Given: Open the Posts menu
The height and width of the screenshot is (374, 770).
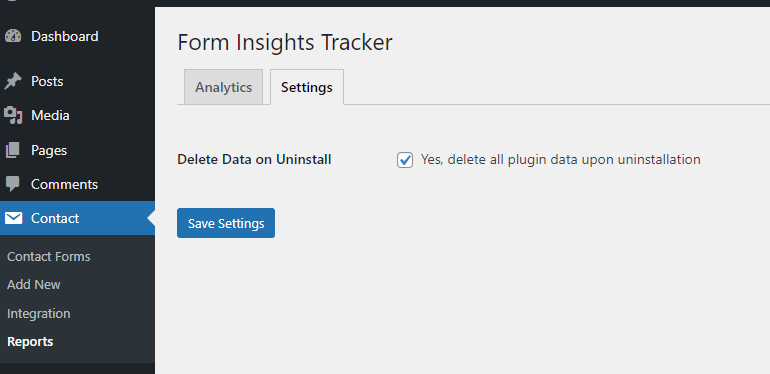Looking at the screenshot, I should pyautogui.click(x=47, y=81).
